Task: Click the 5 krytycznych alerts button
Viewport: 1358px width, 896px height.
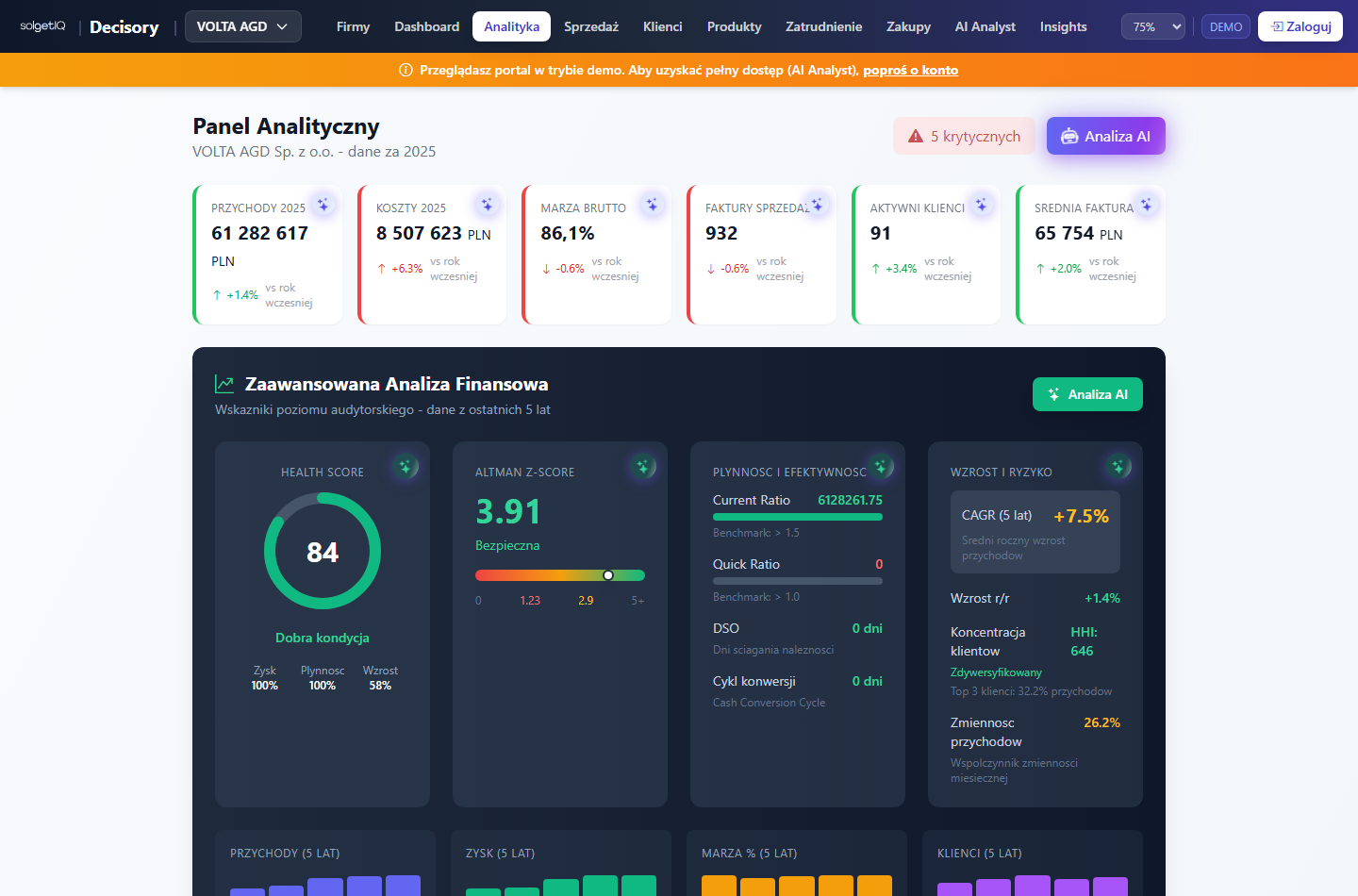Action: [x=964, y=136]
